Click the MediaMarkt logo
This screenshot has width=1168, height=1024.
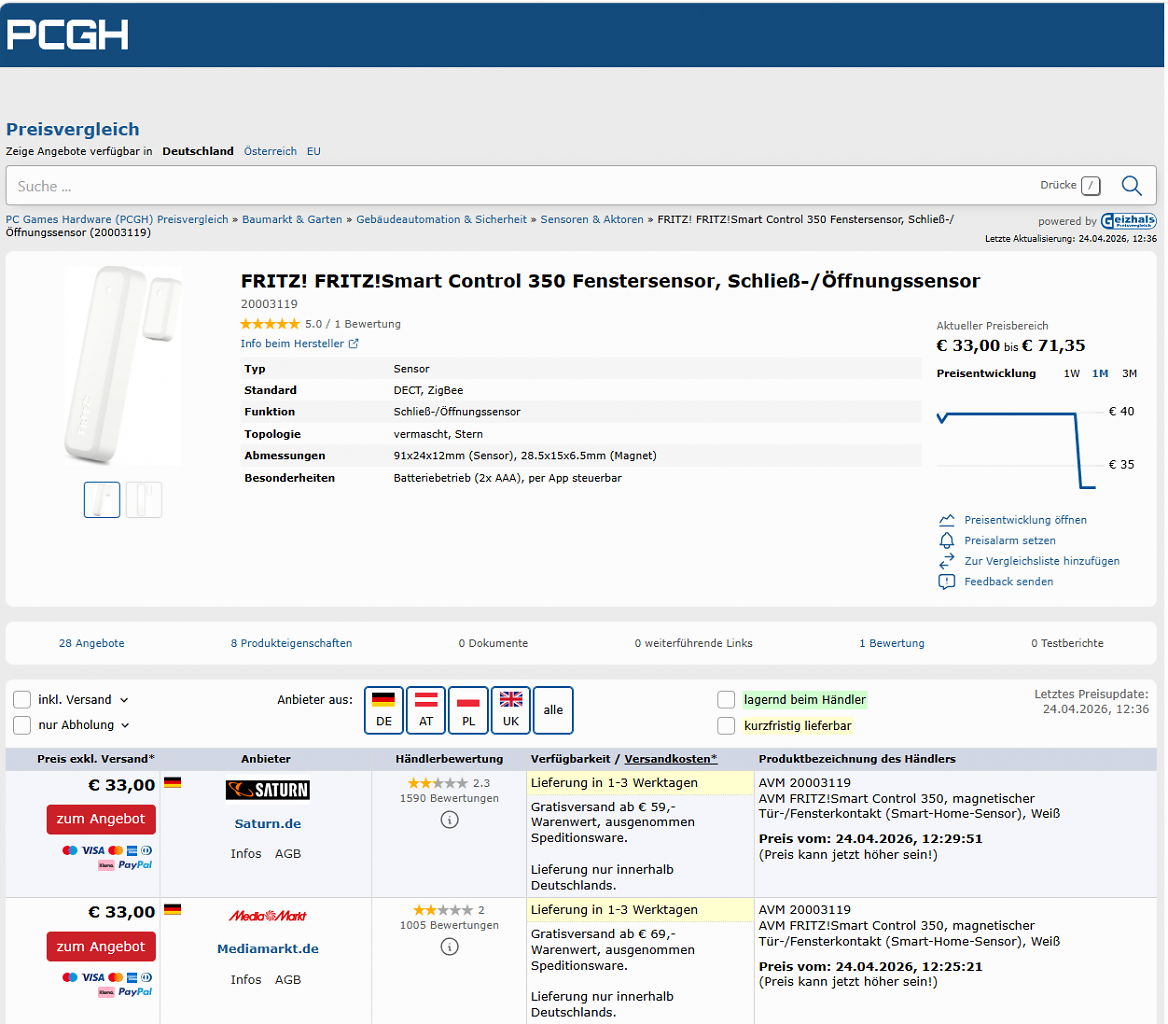click(x=267, y=916)
